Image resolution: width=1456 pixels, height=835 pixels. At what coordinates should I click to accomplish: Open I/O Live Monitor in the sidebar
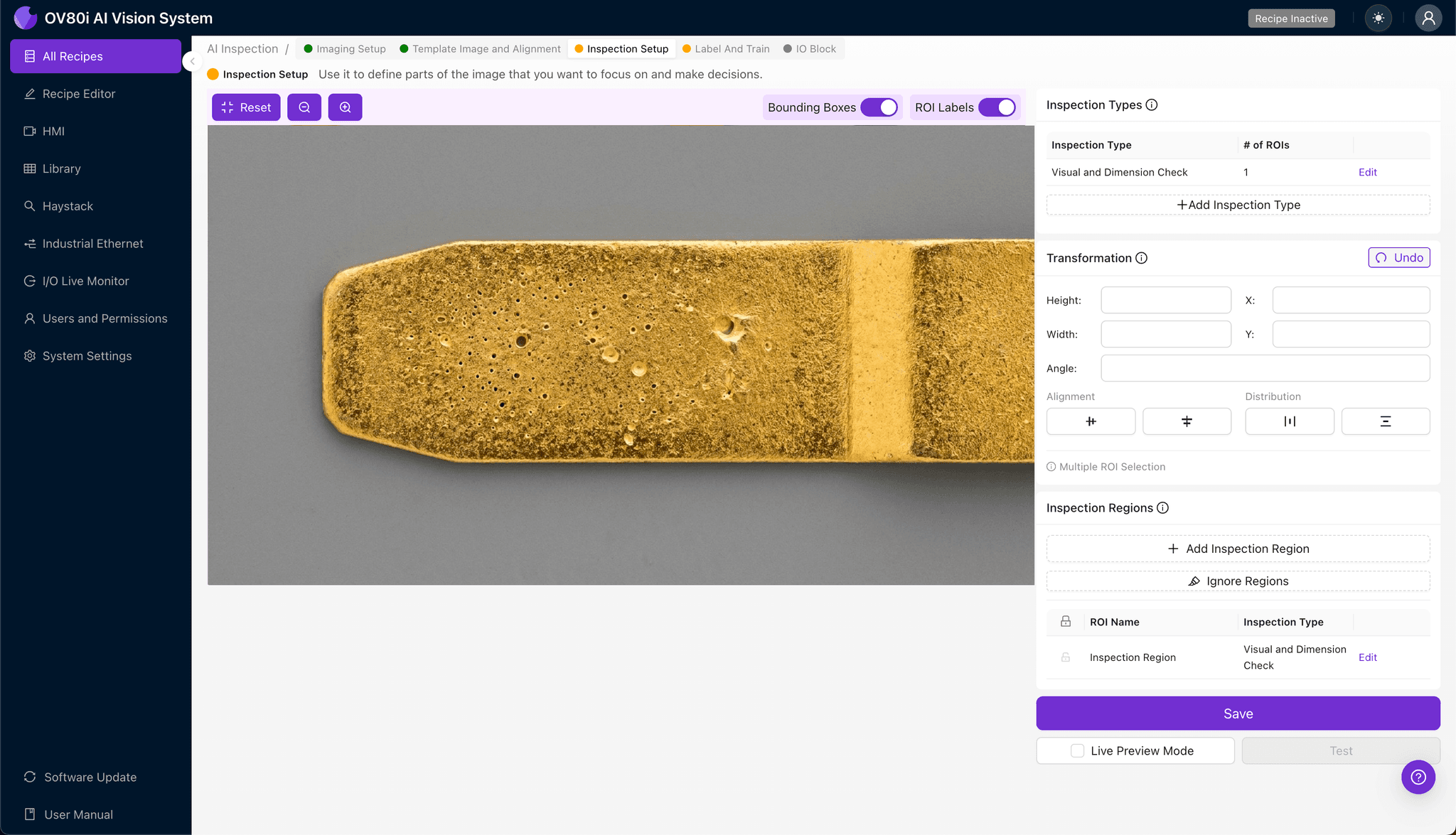96,281
